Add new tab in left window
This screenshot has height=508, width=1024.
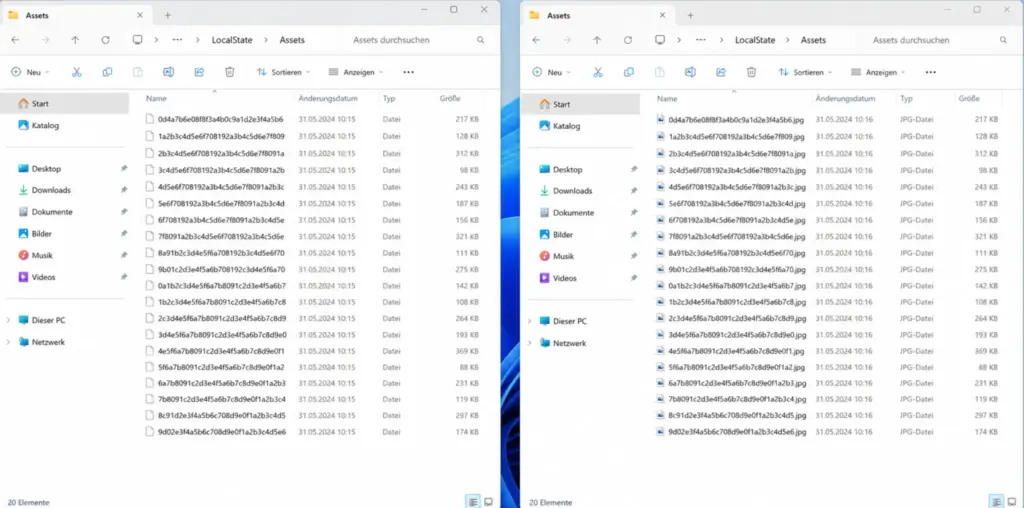[x=168, y=15]
